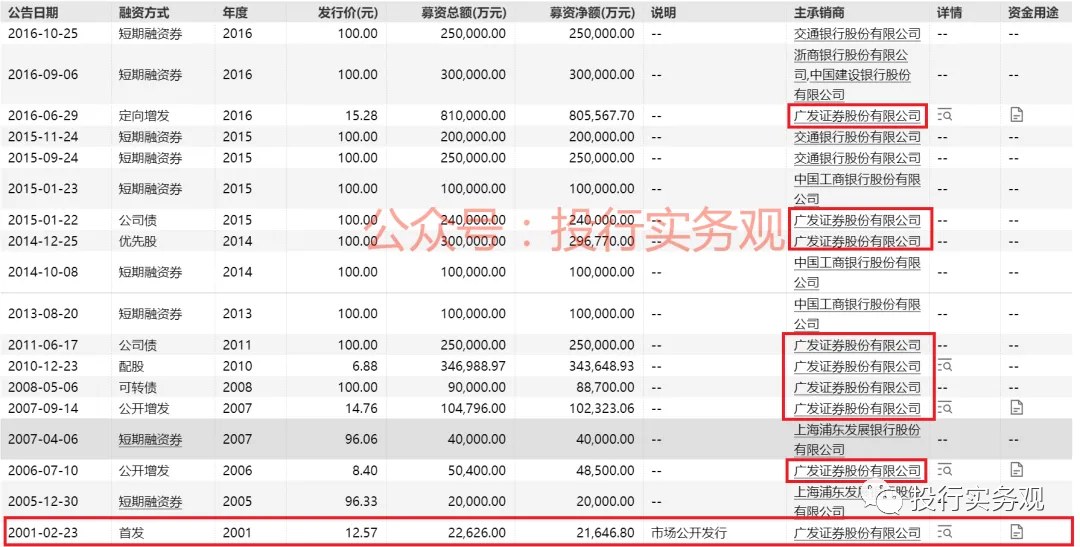Click 公告日期 column header

(x=33, y=12)
